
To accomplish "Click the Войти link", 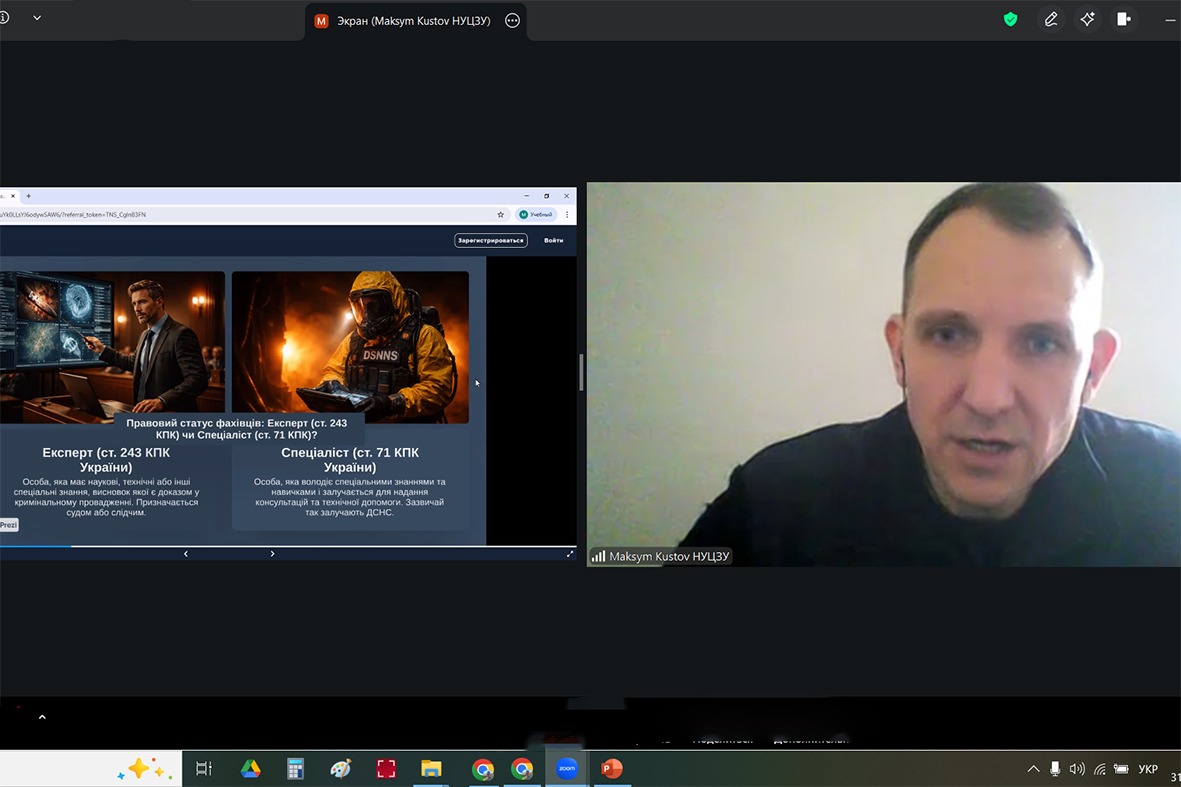I will [x=553, y=240].
